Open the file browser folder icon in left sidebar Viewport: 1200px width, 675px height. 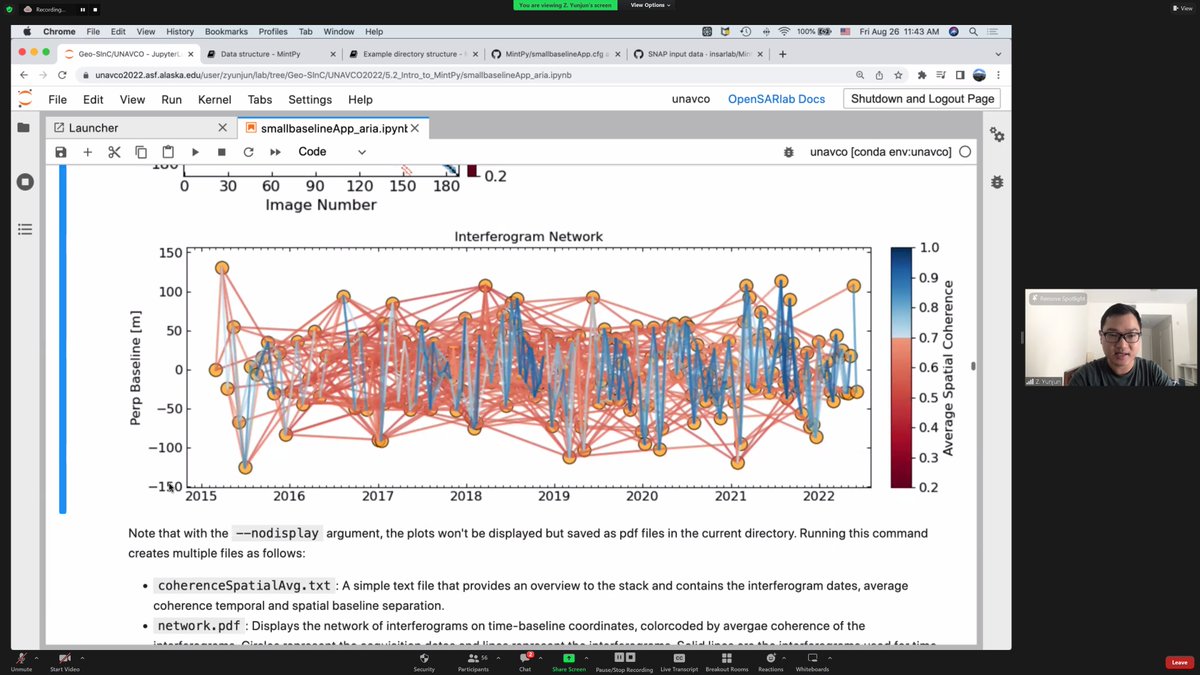click(x=25, y=128)
